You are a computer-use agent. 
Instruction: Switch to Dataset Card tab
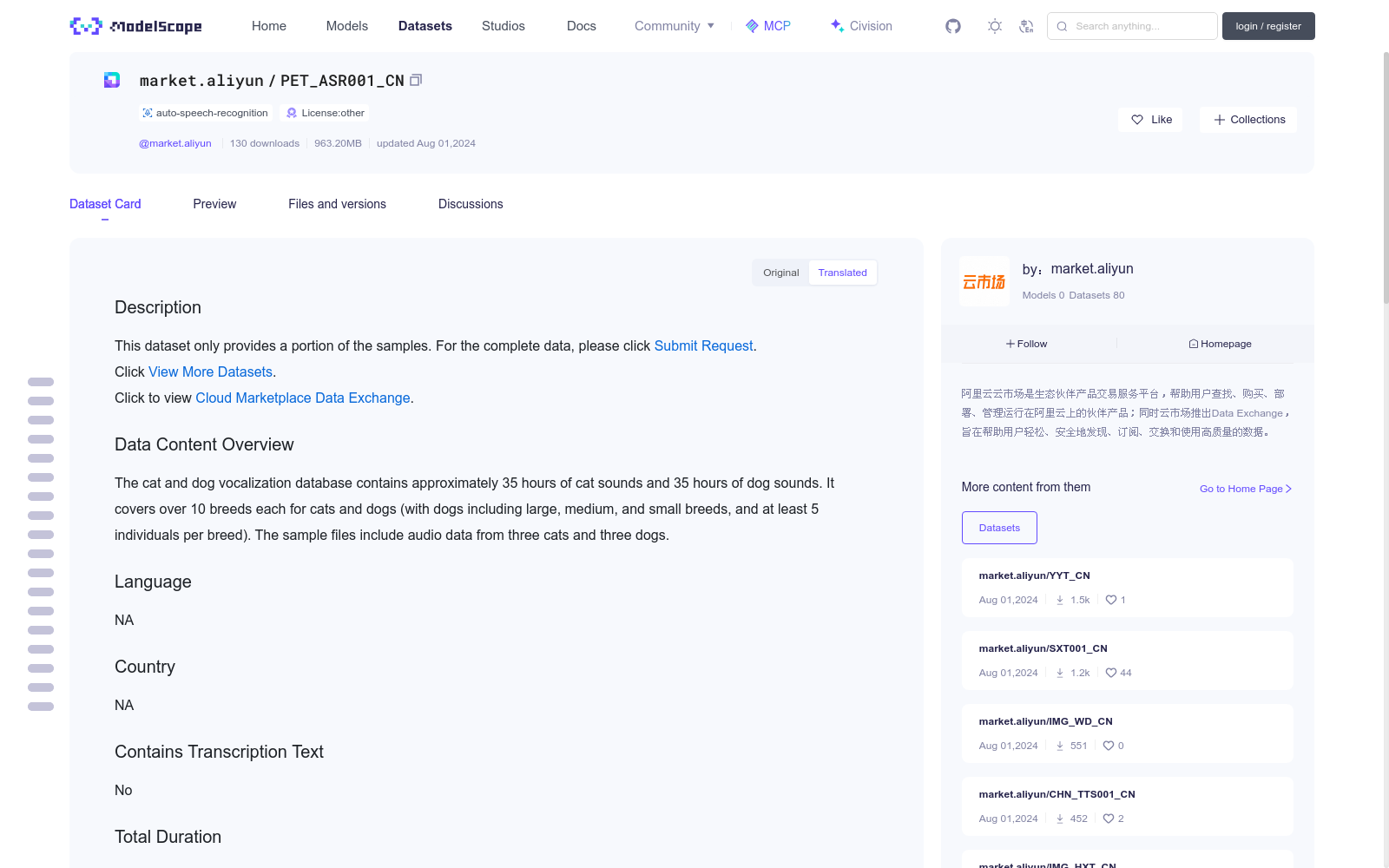[105, 204]
